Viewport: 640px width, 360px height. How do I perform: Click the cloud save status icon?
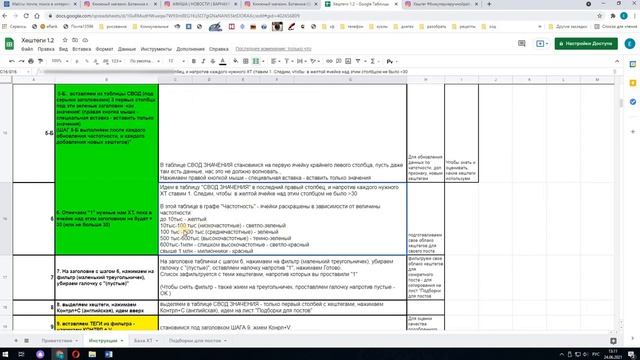(85, 40)
